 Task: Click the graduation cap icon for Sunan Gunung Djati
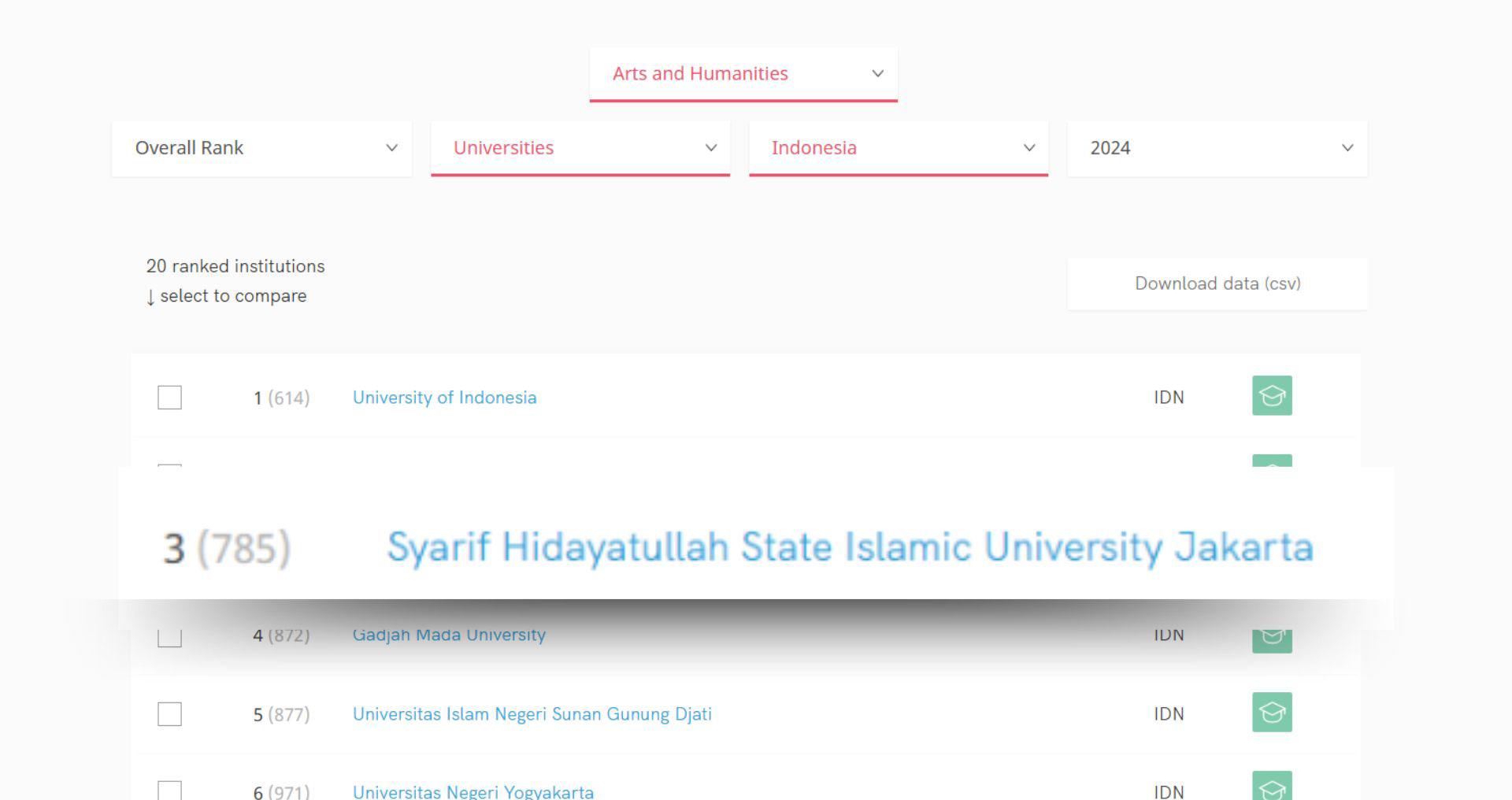1272,712
